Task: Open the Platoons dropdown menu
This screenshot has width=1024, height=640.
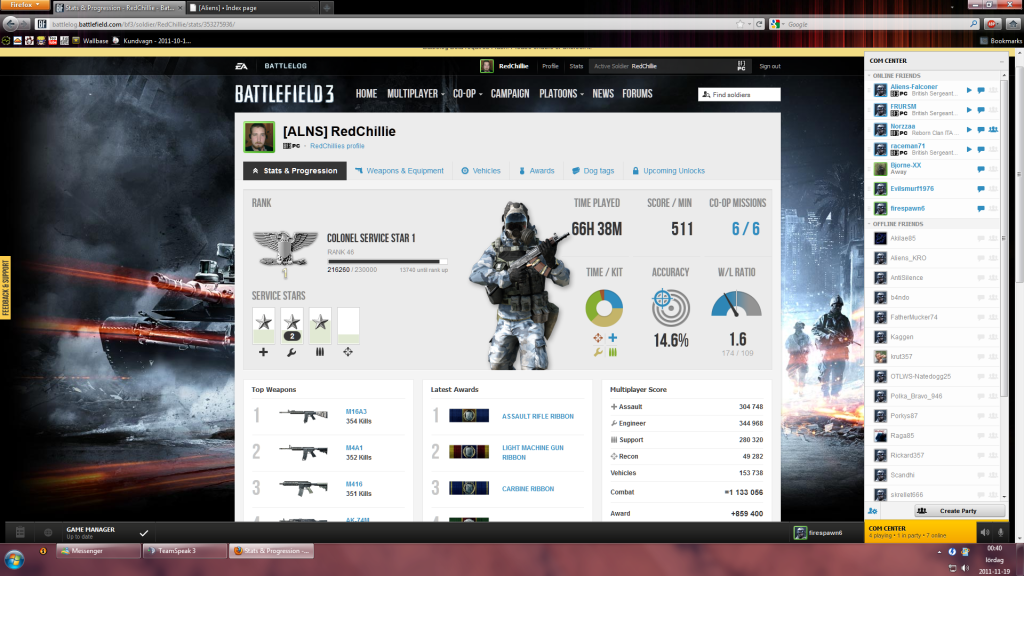Action: coord(561,94)
